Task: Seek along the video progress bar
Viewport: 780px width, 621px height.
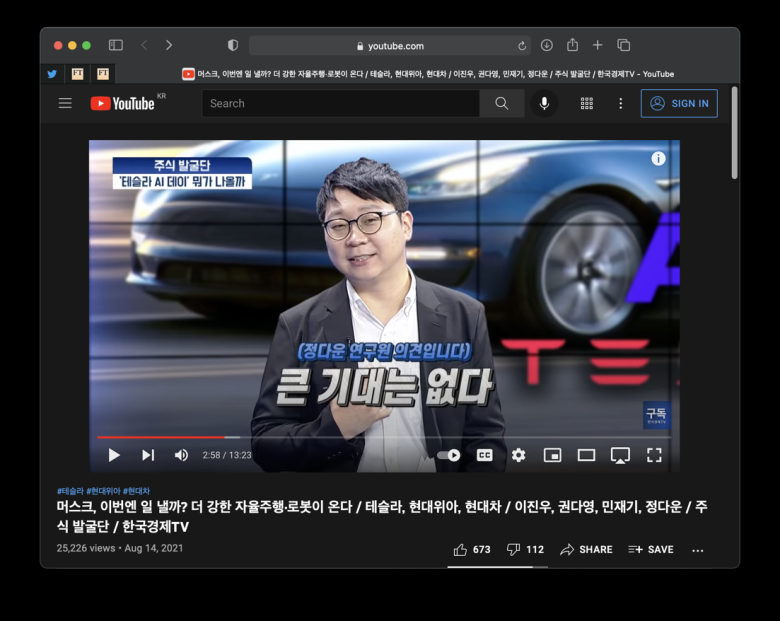Action: [x=384, y=437]
